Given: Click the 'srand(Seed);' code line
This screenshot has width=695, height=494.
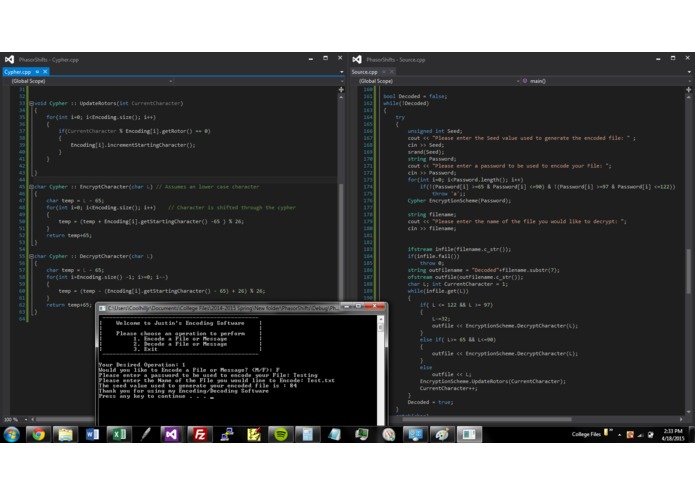Looking at the screenshot, I should [x=426, y=152].
